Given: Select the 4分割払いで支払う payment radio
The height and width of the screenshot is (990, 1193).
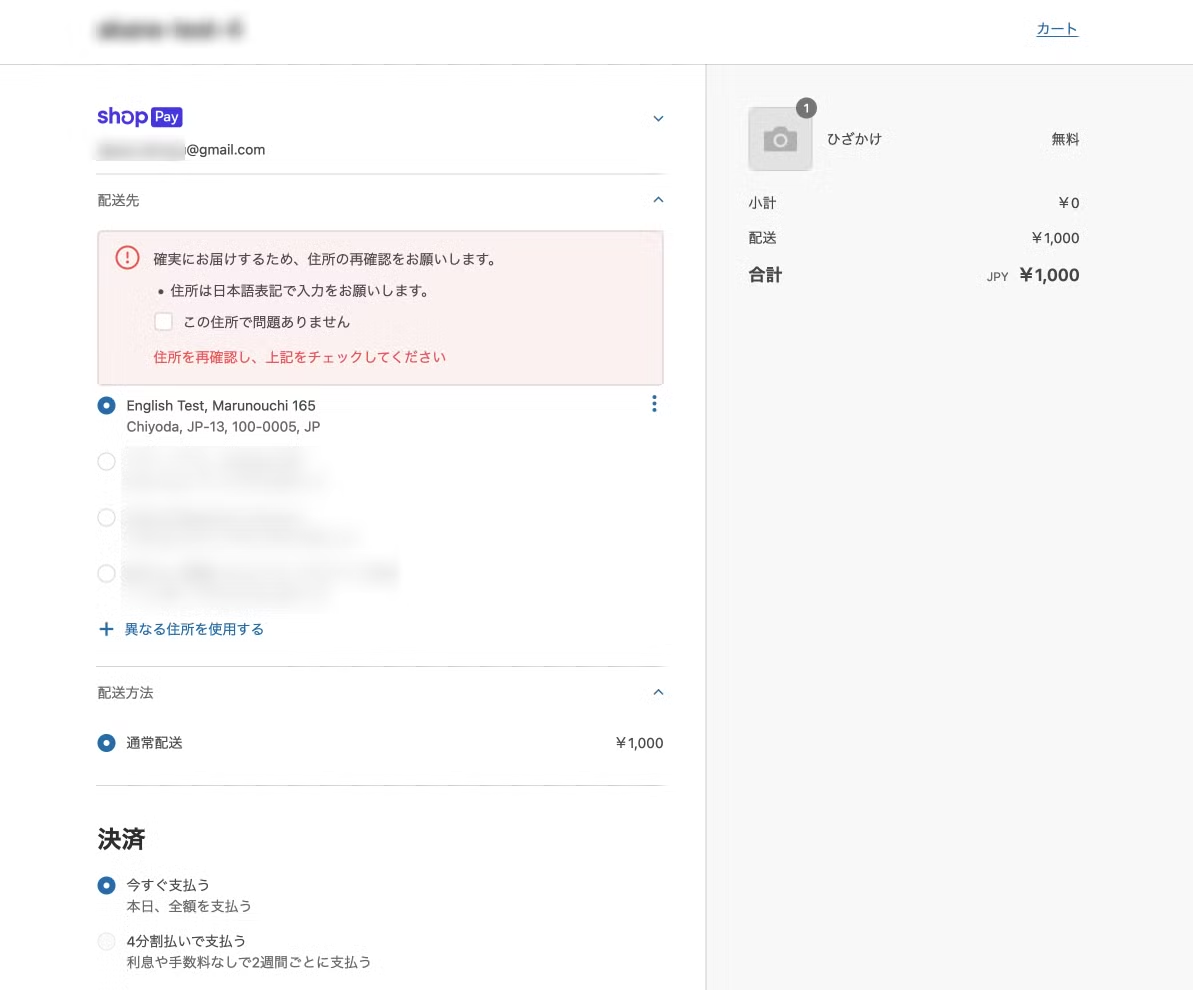Looking at the screenshot, I should [x=107, y=941].
